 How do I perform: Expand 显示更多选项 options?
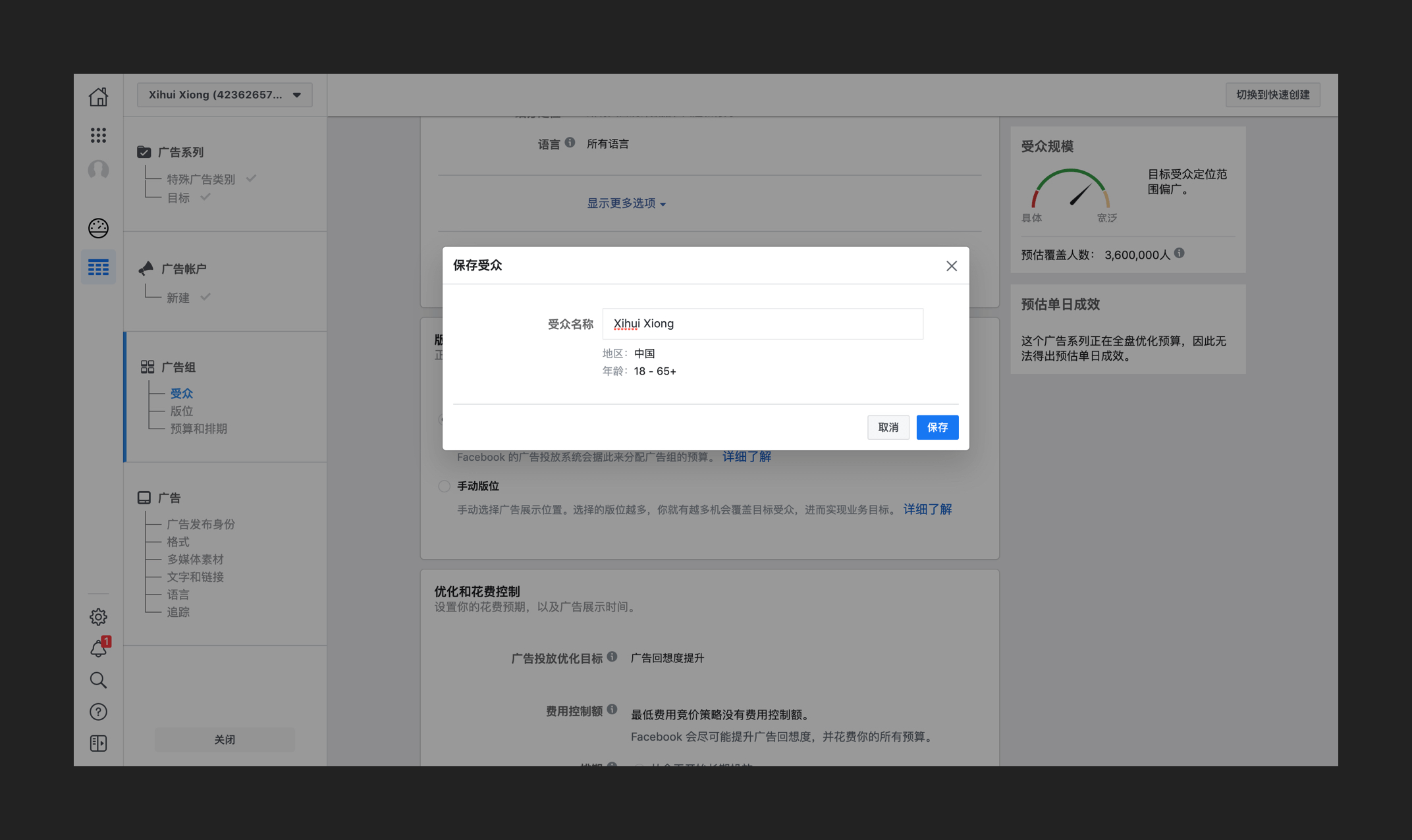click(x=626, y=203)
